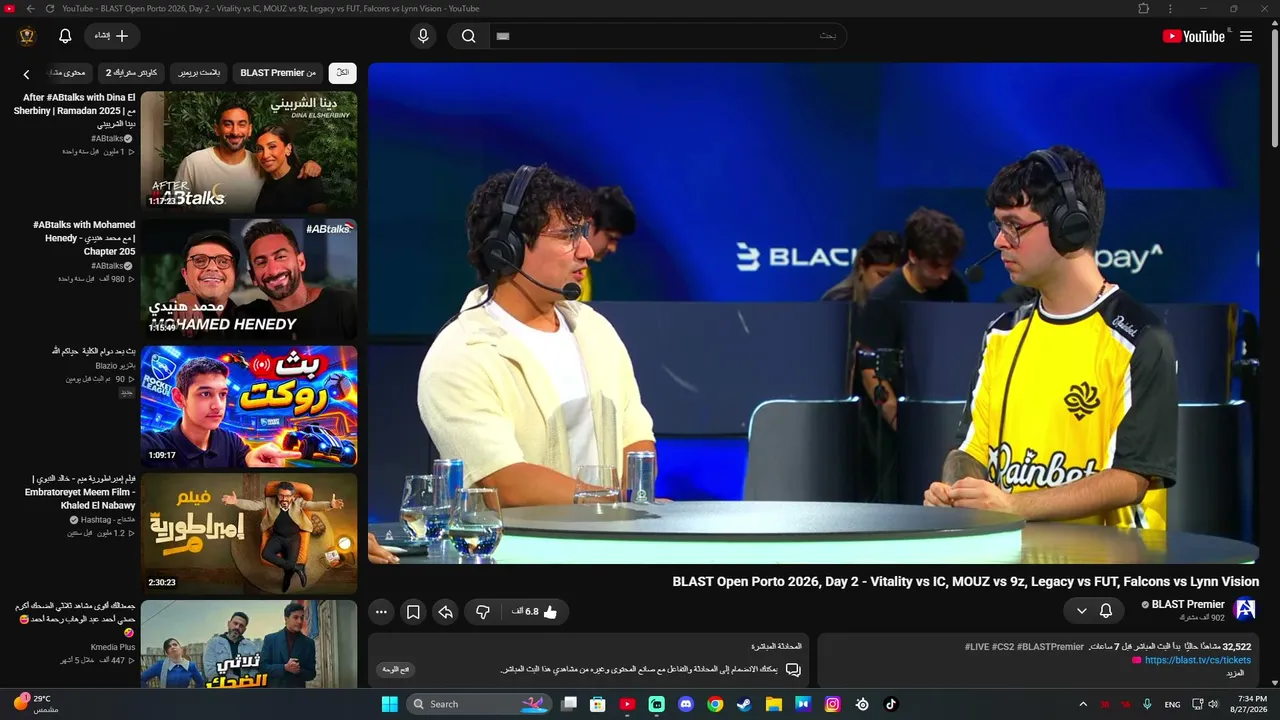Screen dimensions: 1280x720
Task: Open the Dina El Sherbiny ABtalks thumbnail
Action: 249,151
